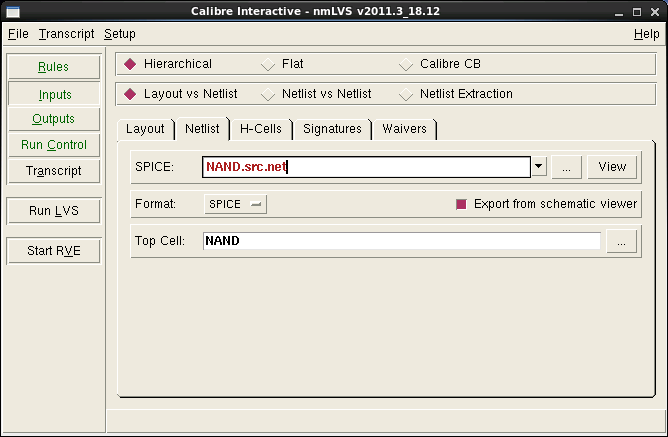Image resolution: width=668 pixels, height=437 pixels.
Task: Open the Run Control panel
Action: (x=54, y=145)
